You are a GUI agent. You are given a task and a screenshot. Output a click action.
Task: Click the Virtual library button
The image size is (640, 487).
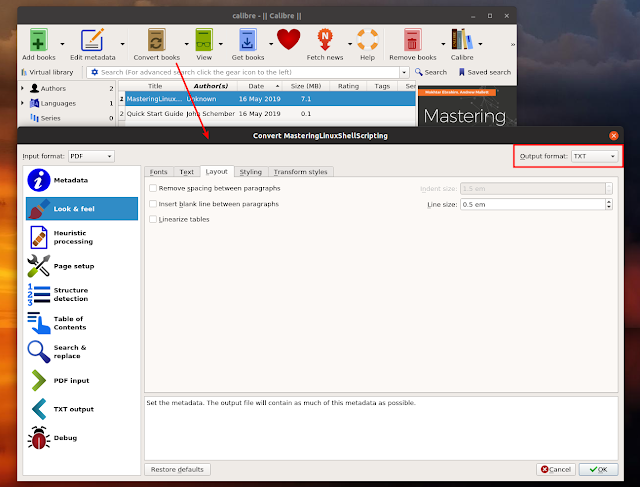(x=47, y=72)
